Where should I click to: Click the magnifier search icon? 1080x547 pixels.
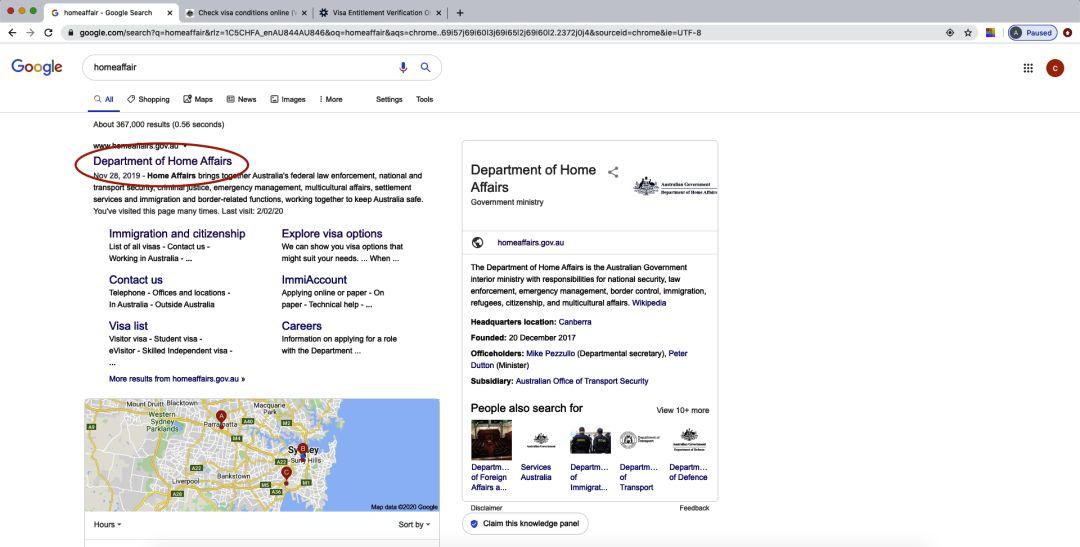[426, 67]
